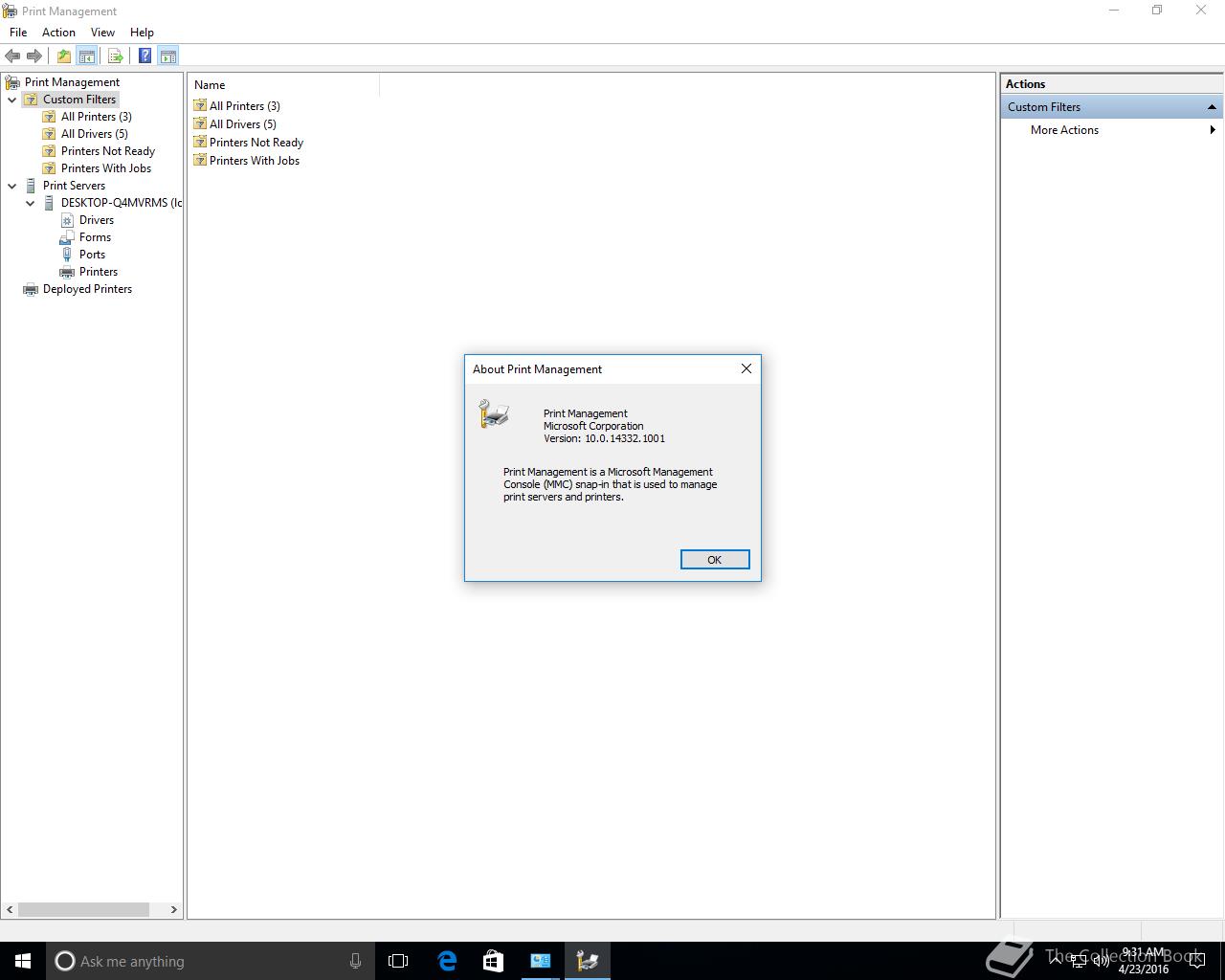Click the Back arrow toolbar icon
Image resolution: width=1225 pixels, height=980 pixels.
click(x=12, y=56)
